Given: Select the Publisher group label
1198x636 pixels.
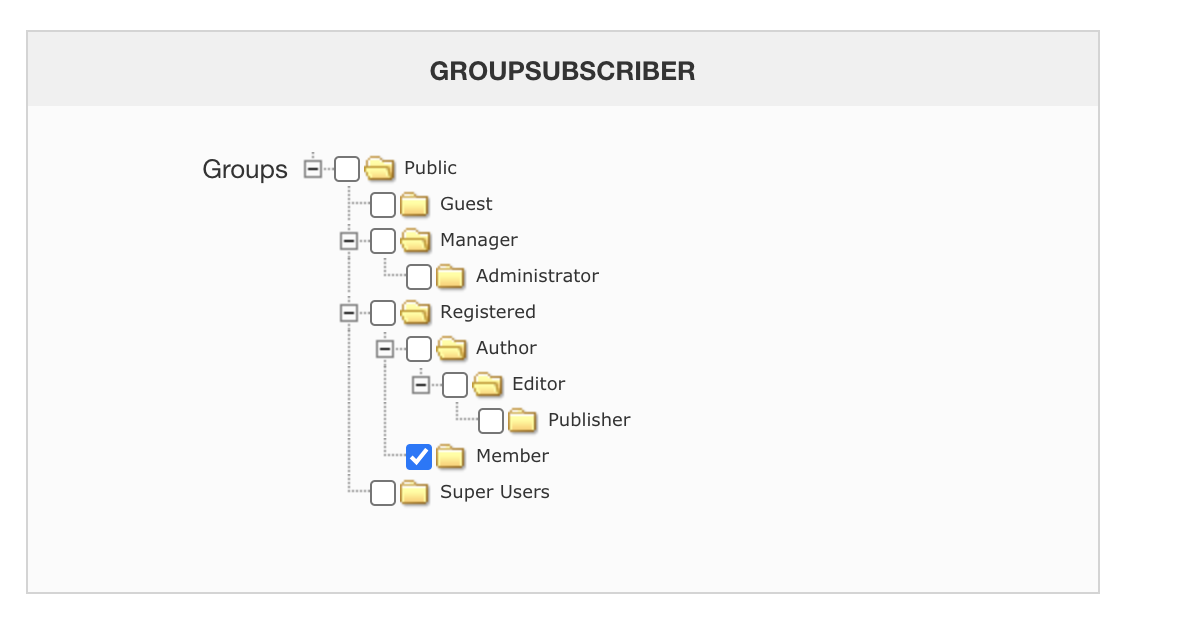Looking at the screenshot, I should point(589,420).
